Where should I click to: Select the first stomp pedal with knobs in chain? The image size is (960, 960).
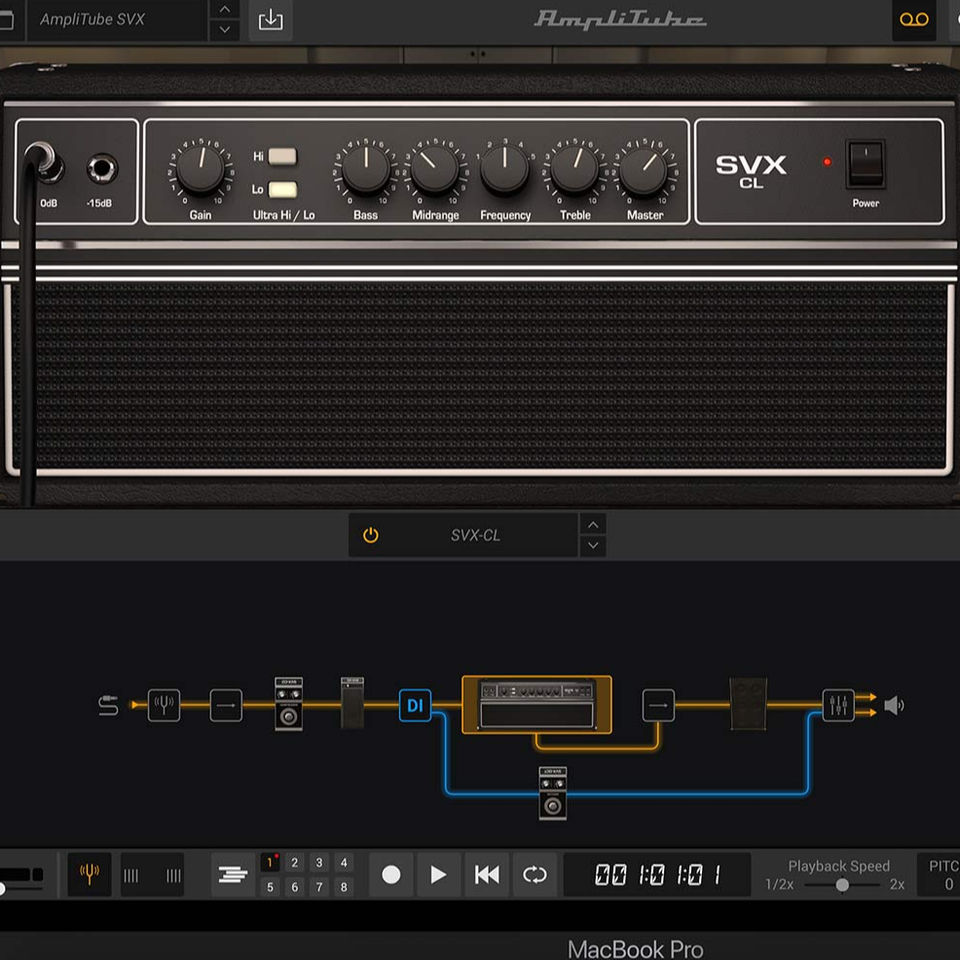coord(288,703)
